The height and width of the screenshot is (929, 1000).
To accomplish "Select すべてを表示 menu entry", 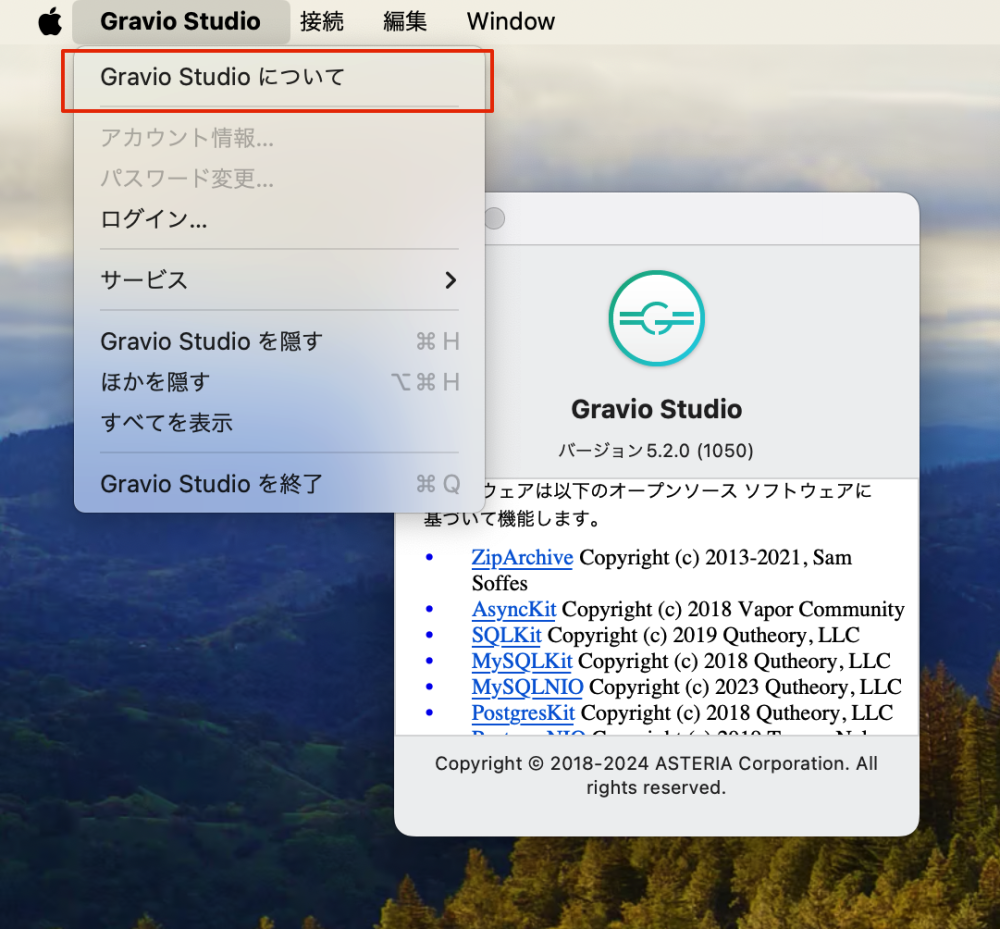I will [279, 423].
